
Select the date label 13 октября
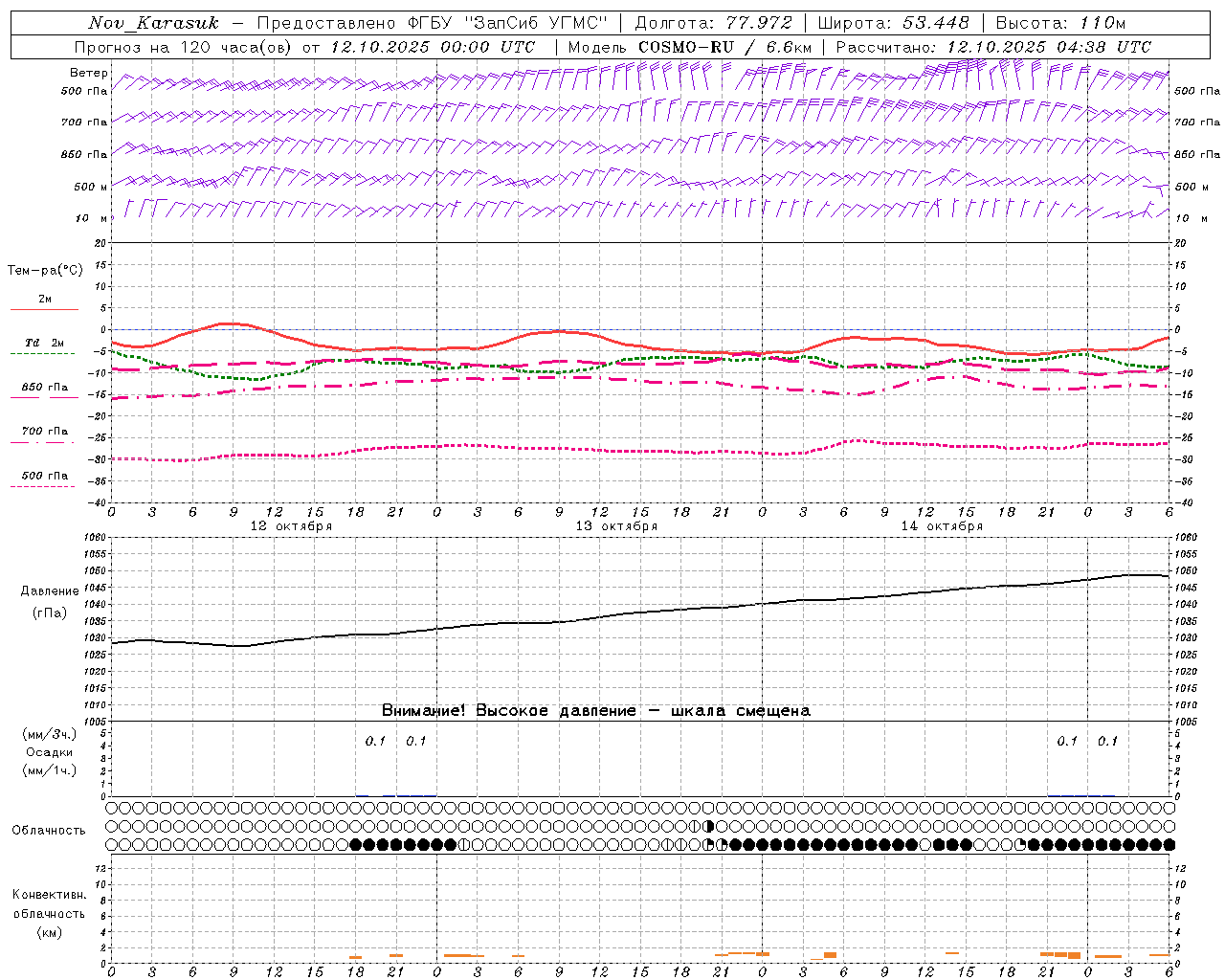tap(616, 526)
